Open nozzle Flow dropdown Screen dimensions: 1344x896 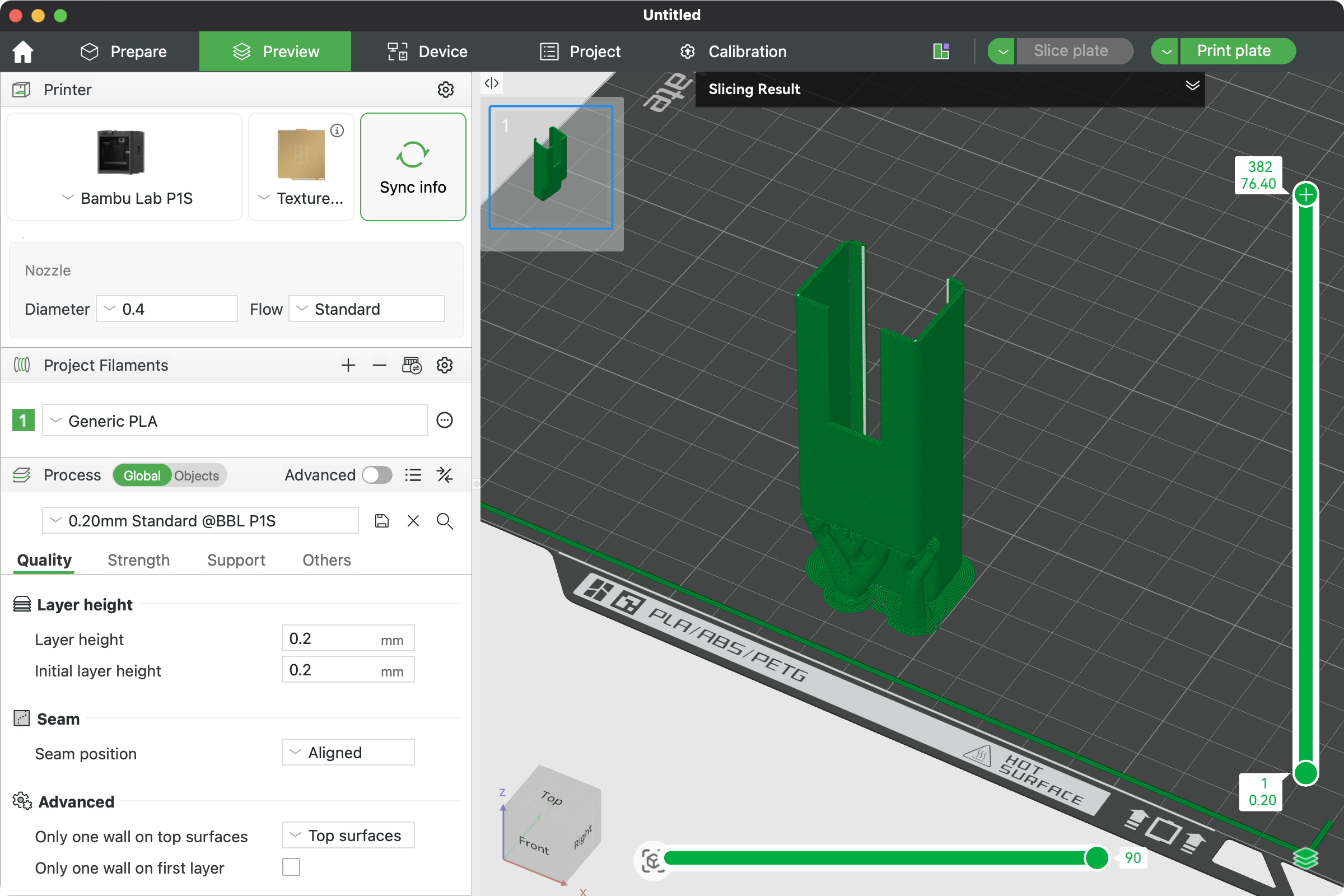click(x=367, y=309)
